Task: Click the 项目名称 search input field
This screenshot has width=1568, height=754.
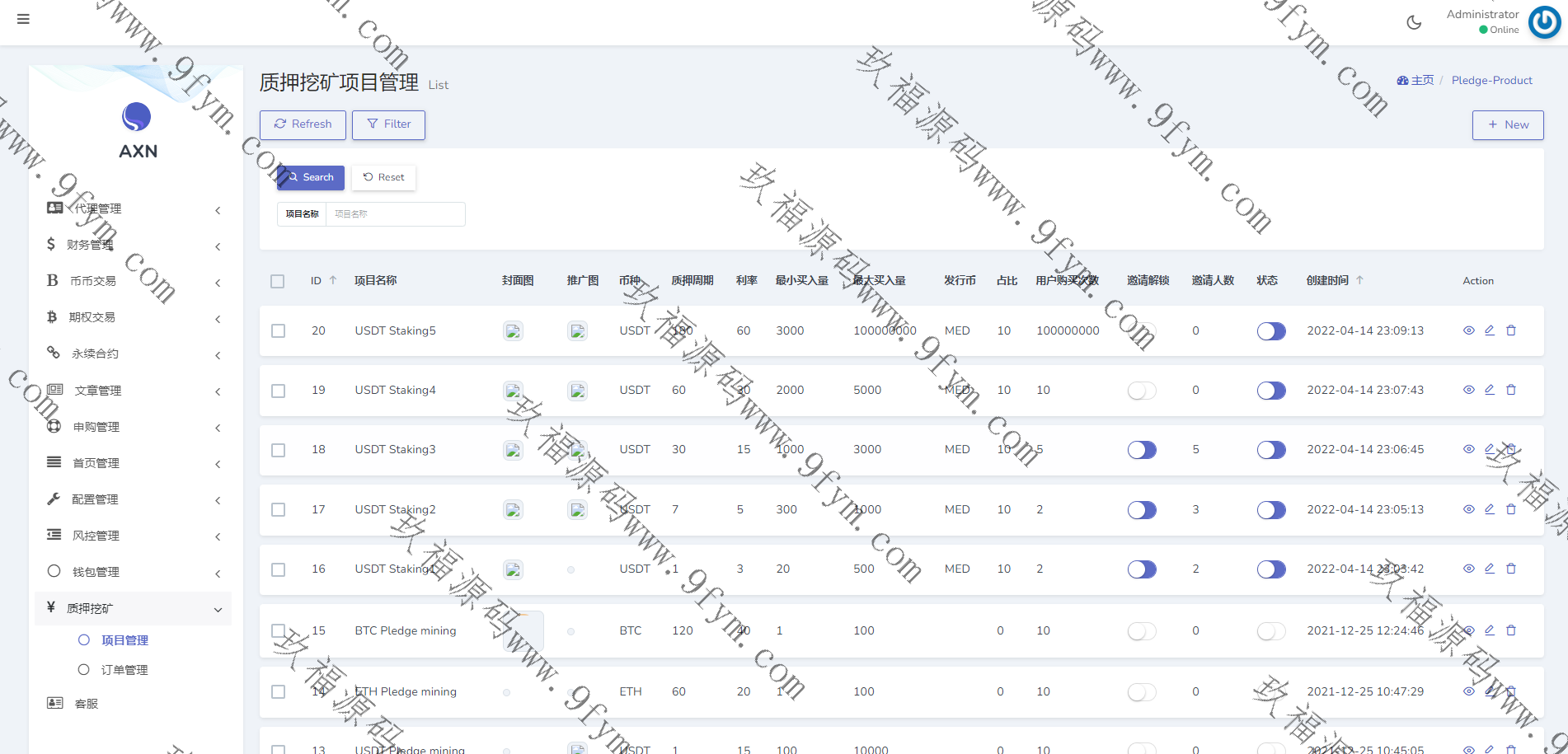Action: 394,214
